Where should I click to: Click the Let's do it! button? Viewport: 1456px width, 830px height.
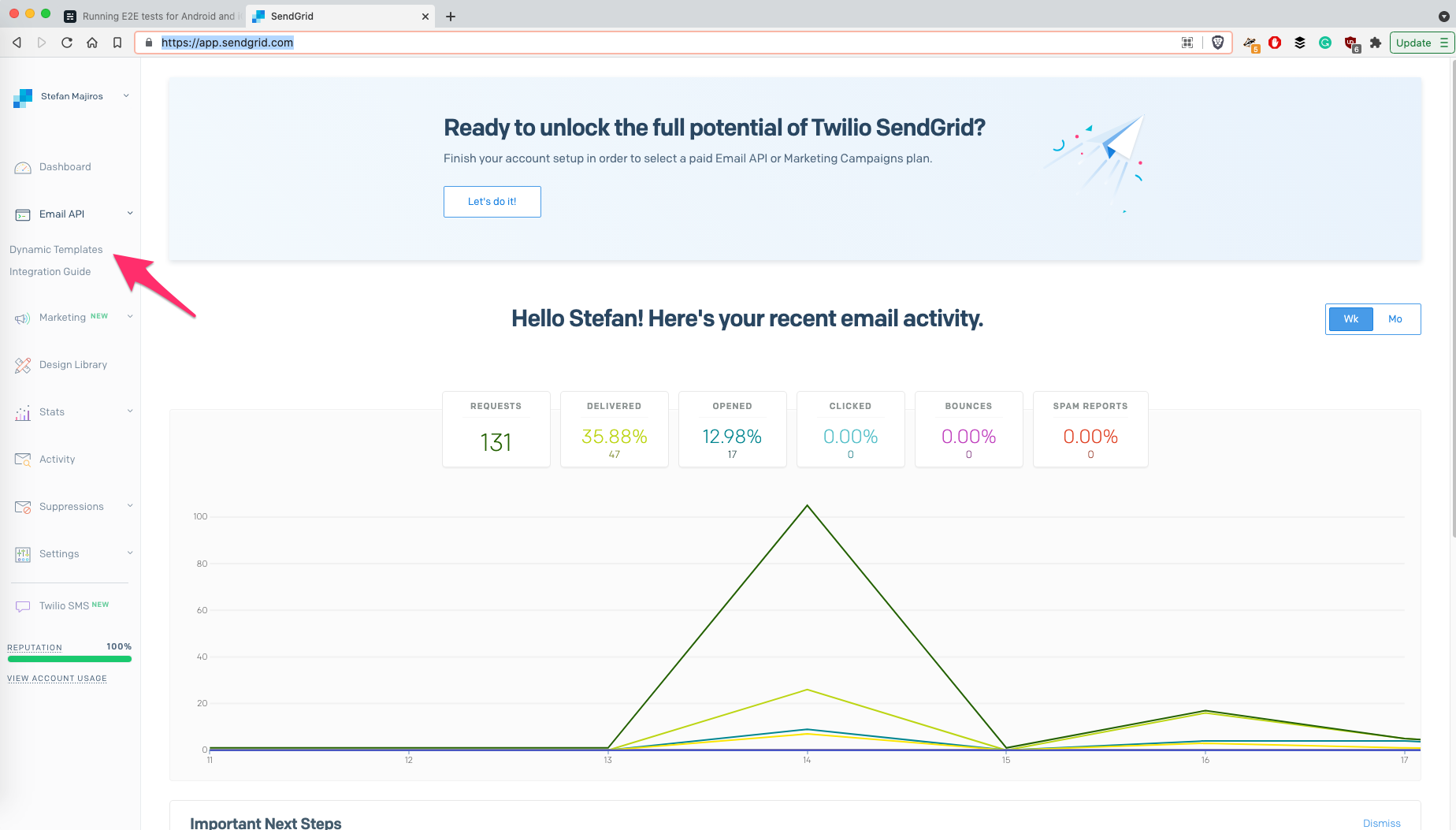492,202
